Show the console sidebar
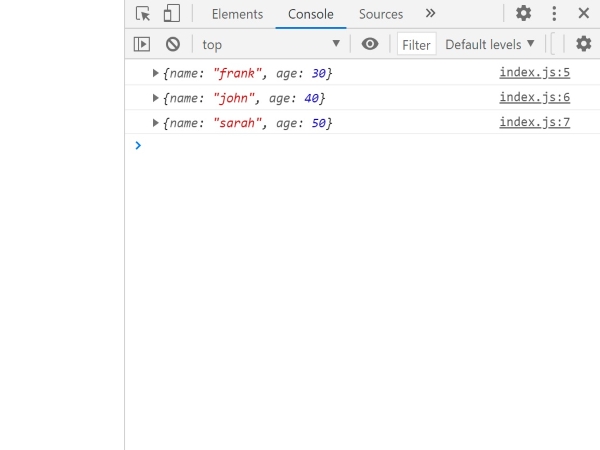Viewport: 600px width, 450px height. point(142,44)
